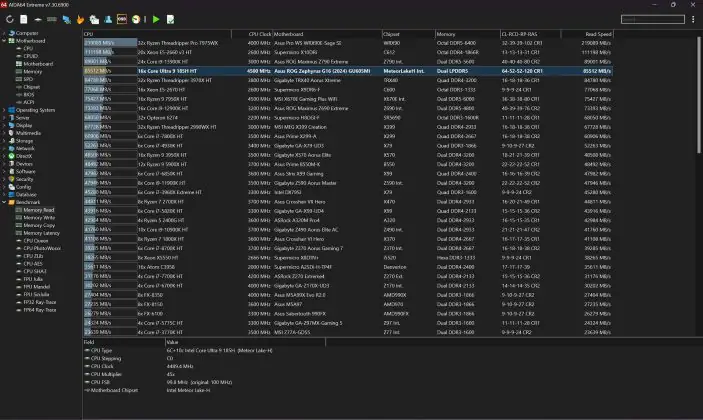Select the 16x Core Ultra 9 185H HT row
703x420 pixels.
coord(348,71)
